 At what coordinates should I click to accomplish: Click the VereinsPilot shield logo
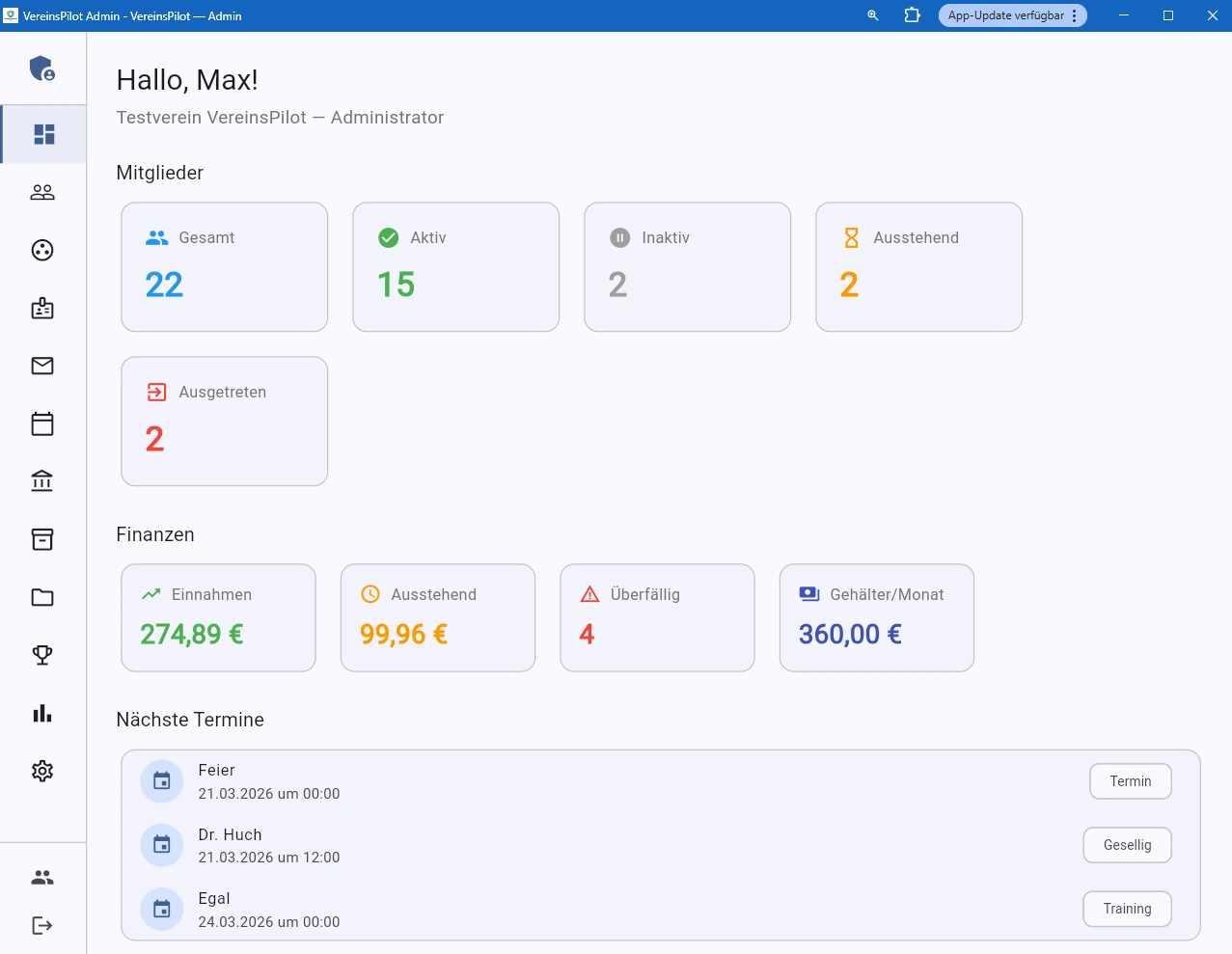point(41,68)
